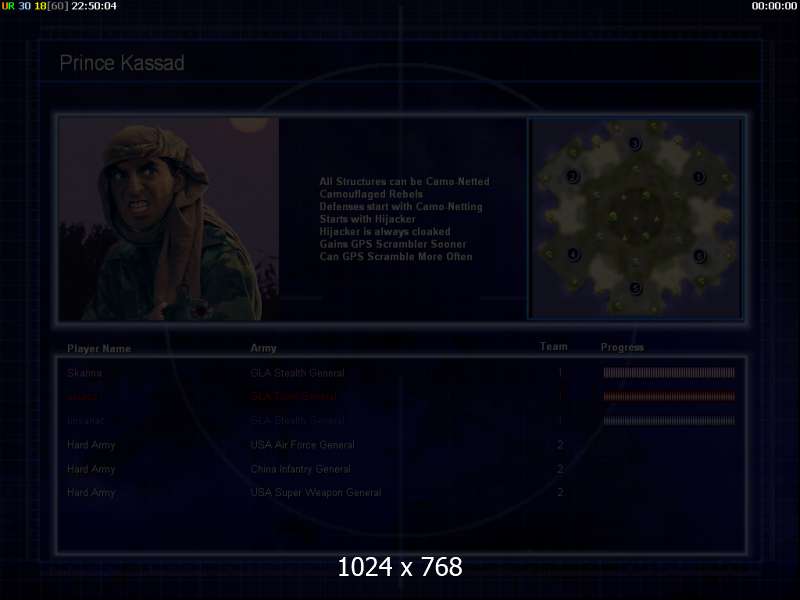This screenshot has width=800, height=600.
Task: Click the Hard Army name beside China Infantry
Action: [91, 469]
